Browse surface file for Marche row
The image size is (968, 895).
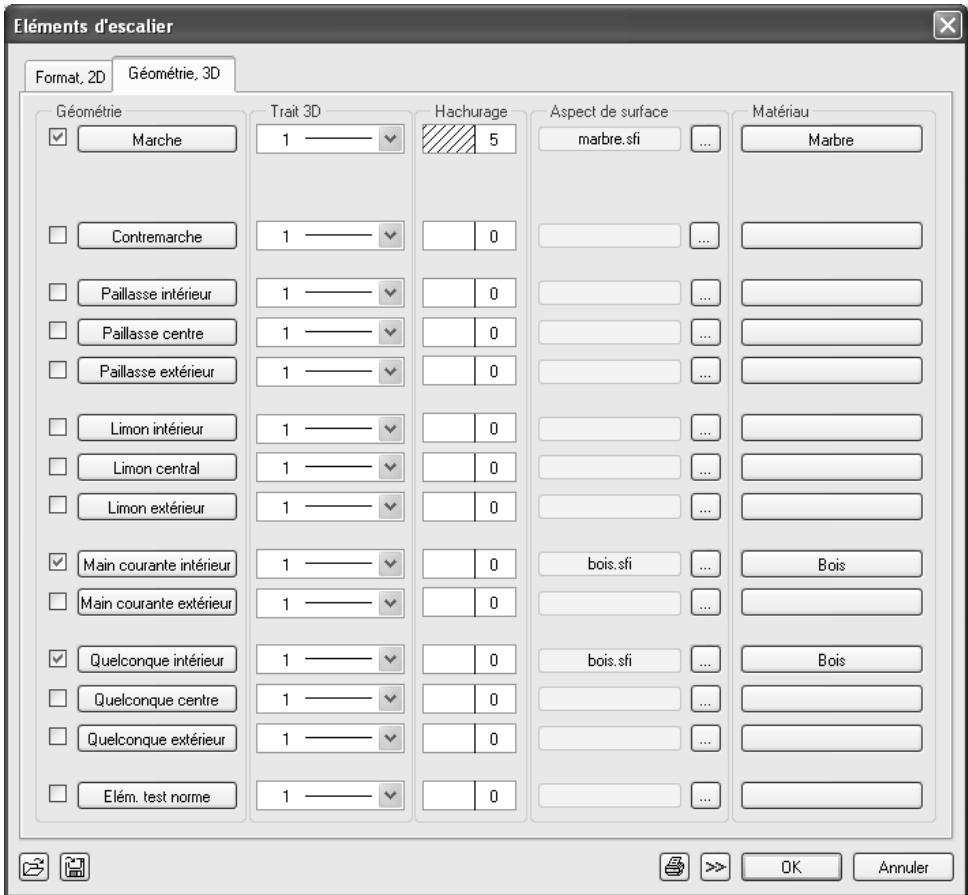pyautogui.click(x=705, y=139)
